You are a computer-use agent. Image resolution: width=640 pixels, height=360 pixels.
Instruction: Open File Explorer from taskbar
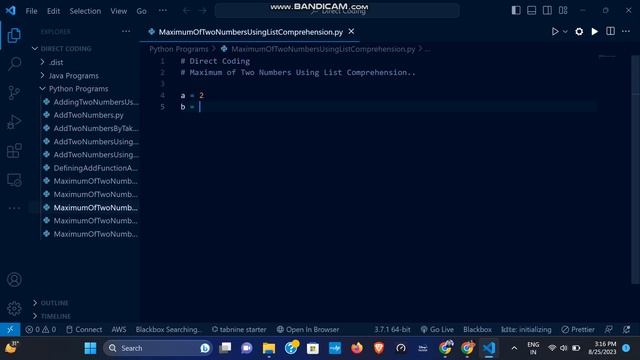pos(269,348)
